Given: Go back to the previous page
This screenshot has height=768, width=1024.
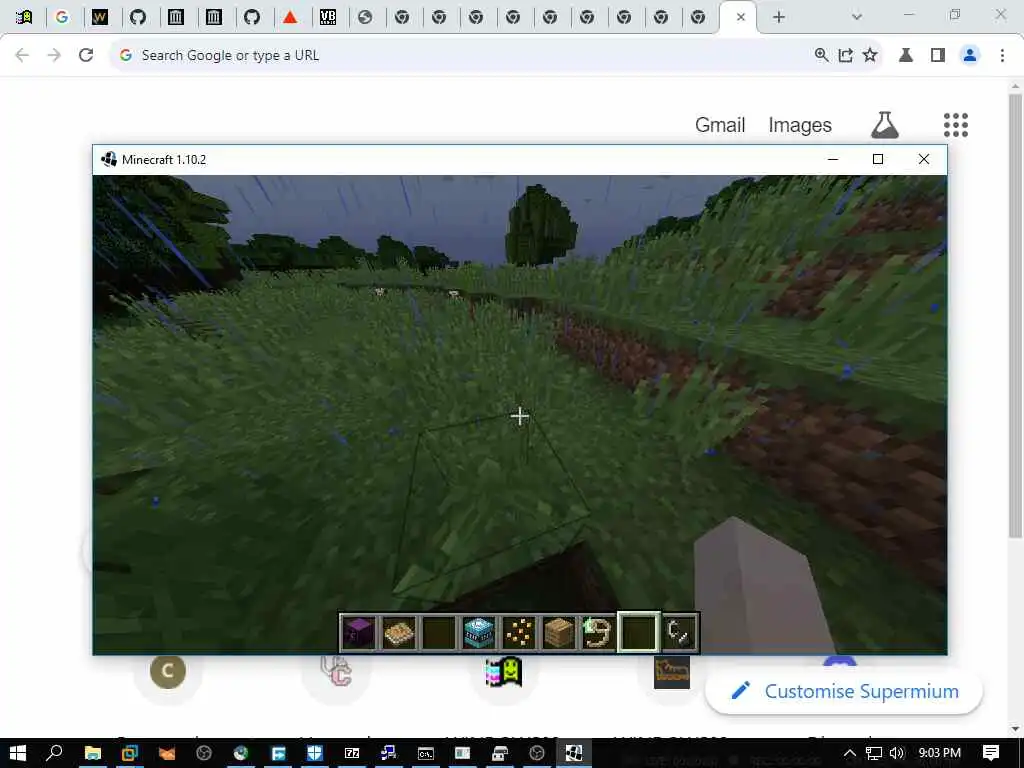Looking at the screenshot, I should (22, 56).
